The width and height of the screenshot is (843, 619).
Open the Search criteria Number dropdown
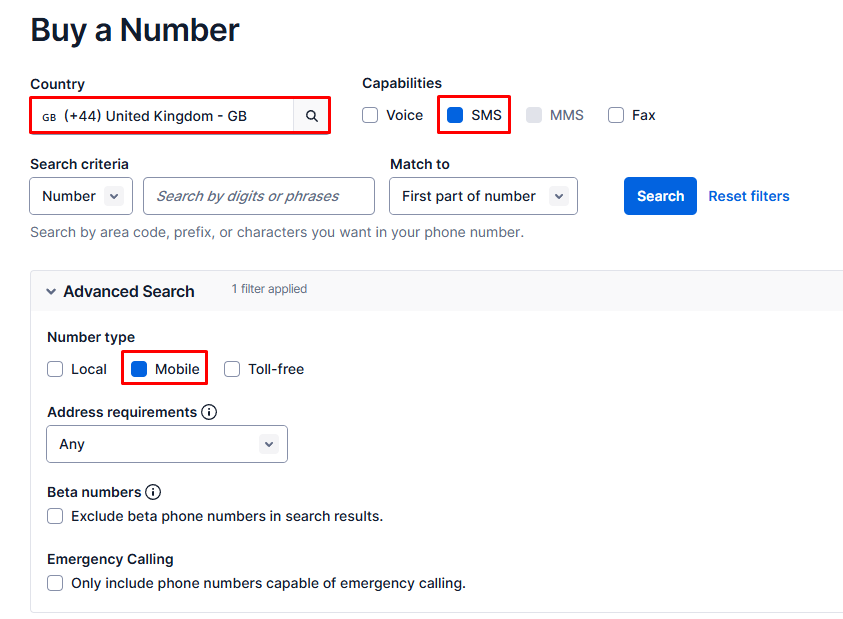pos(81,196)
